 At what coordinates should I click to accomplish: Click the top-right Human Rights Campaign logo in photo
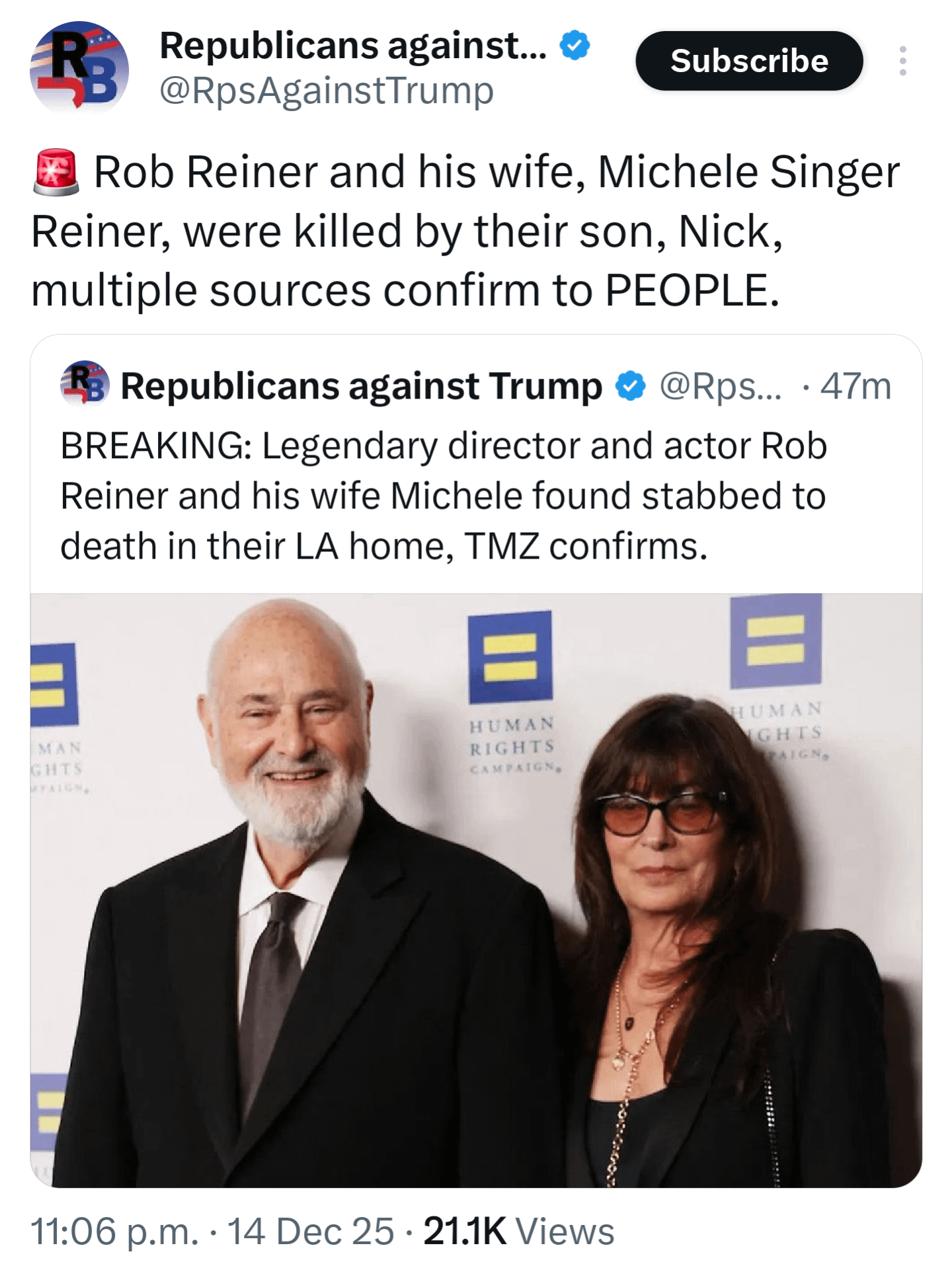point(776,641)
